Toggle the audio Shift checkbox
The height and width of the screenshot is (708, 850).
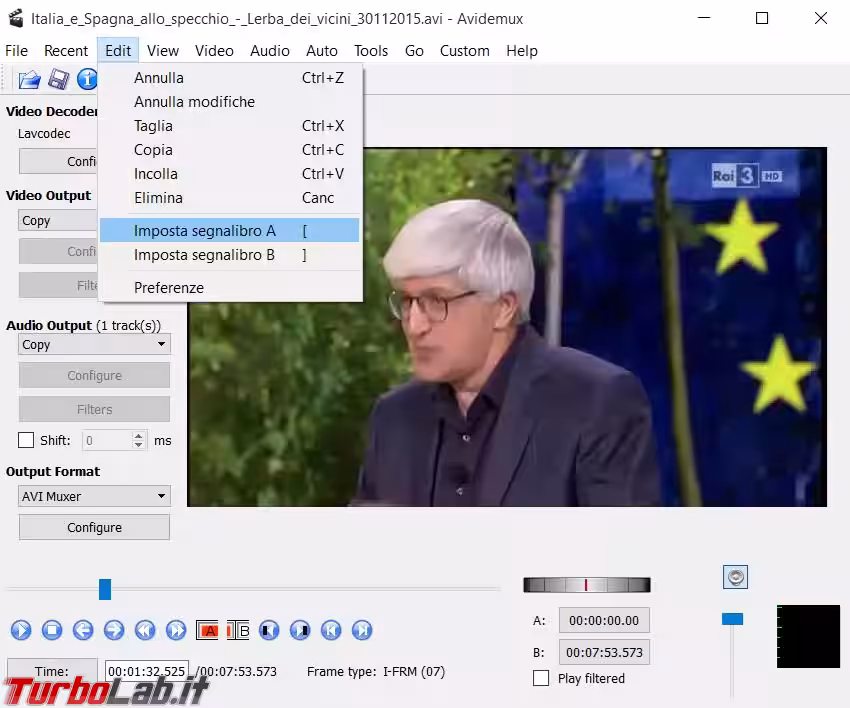coord(27,440)
